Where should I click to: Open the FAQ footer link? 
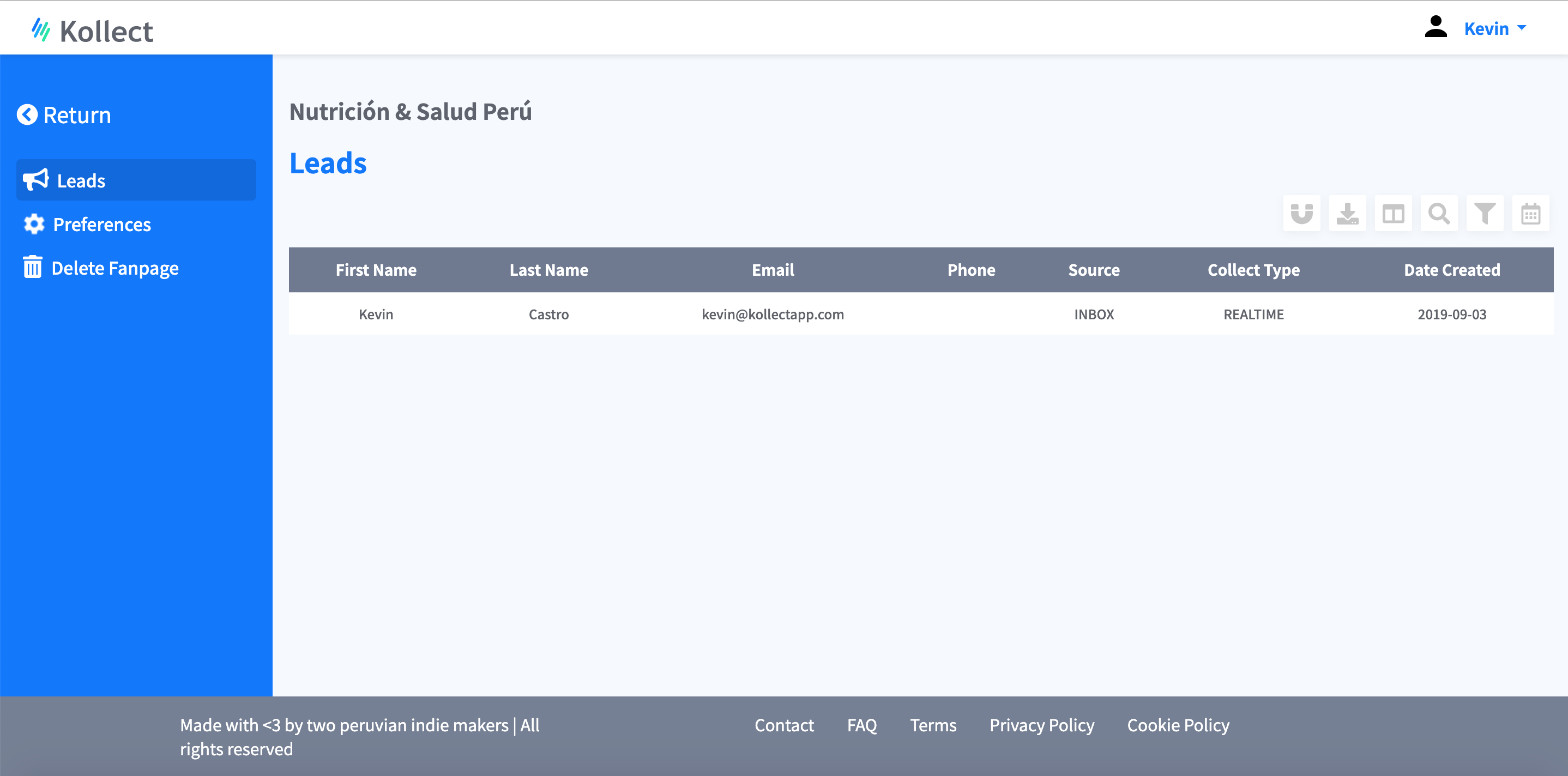click(861, 725)
